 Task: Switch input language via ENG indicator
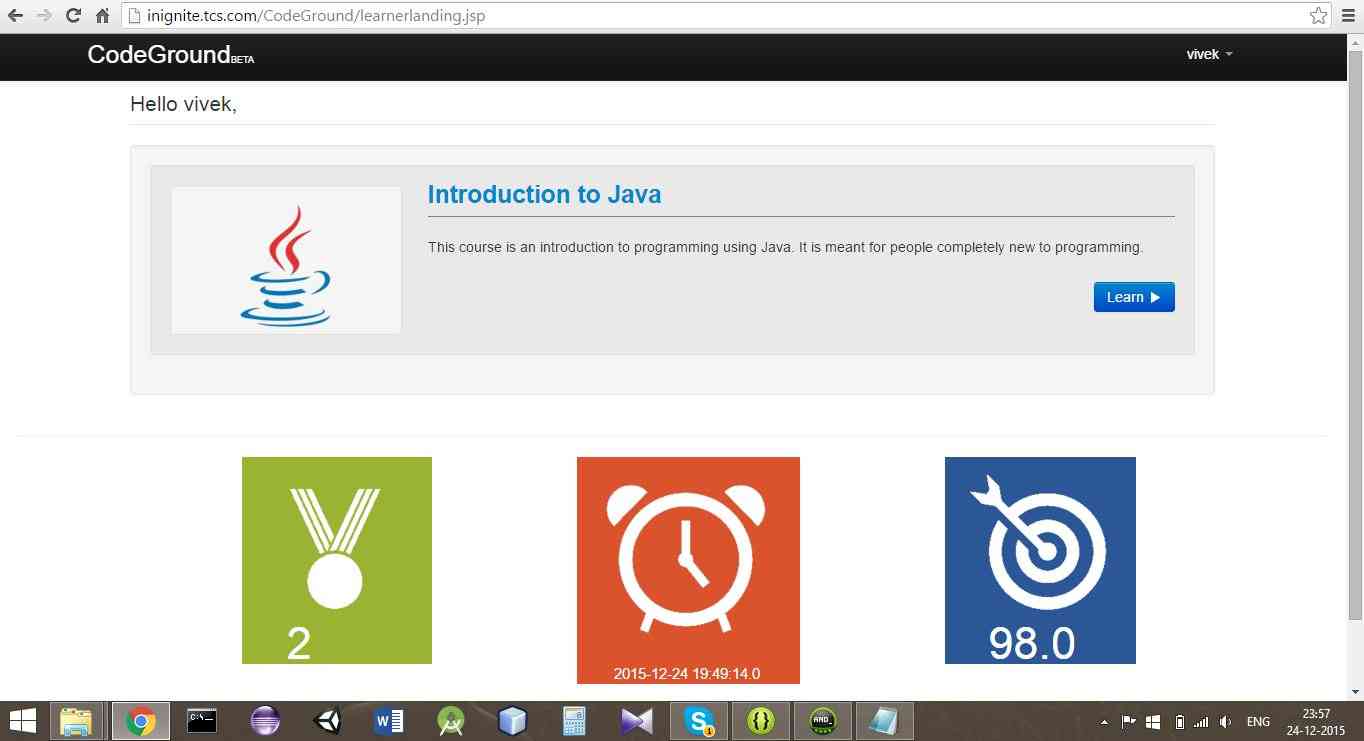(1257, 721)
